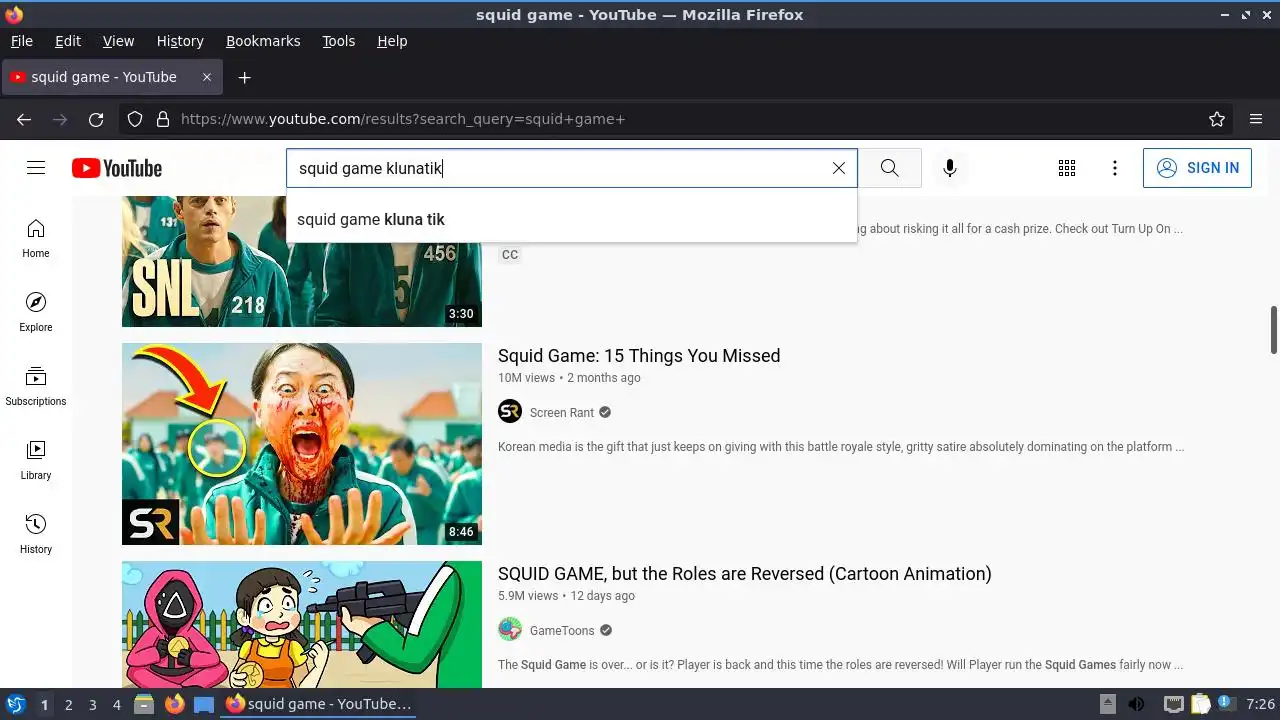Screen dimensions: 1280x720
Task: Click the "8:46" duration badge
Action: tap(461, 532)
